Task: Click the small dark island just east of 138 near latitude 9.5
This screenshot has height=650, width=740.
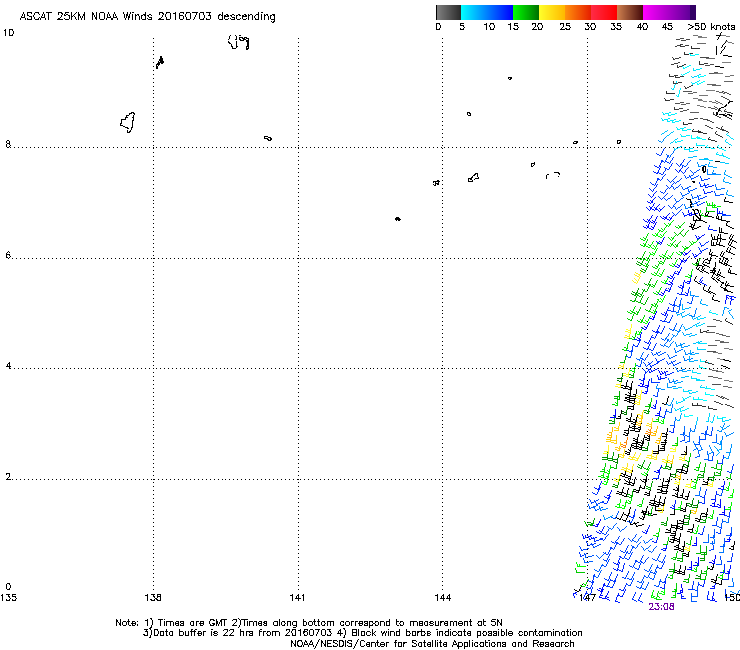Action: (x=160, y=62)
